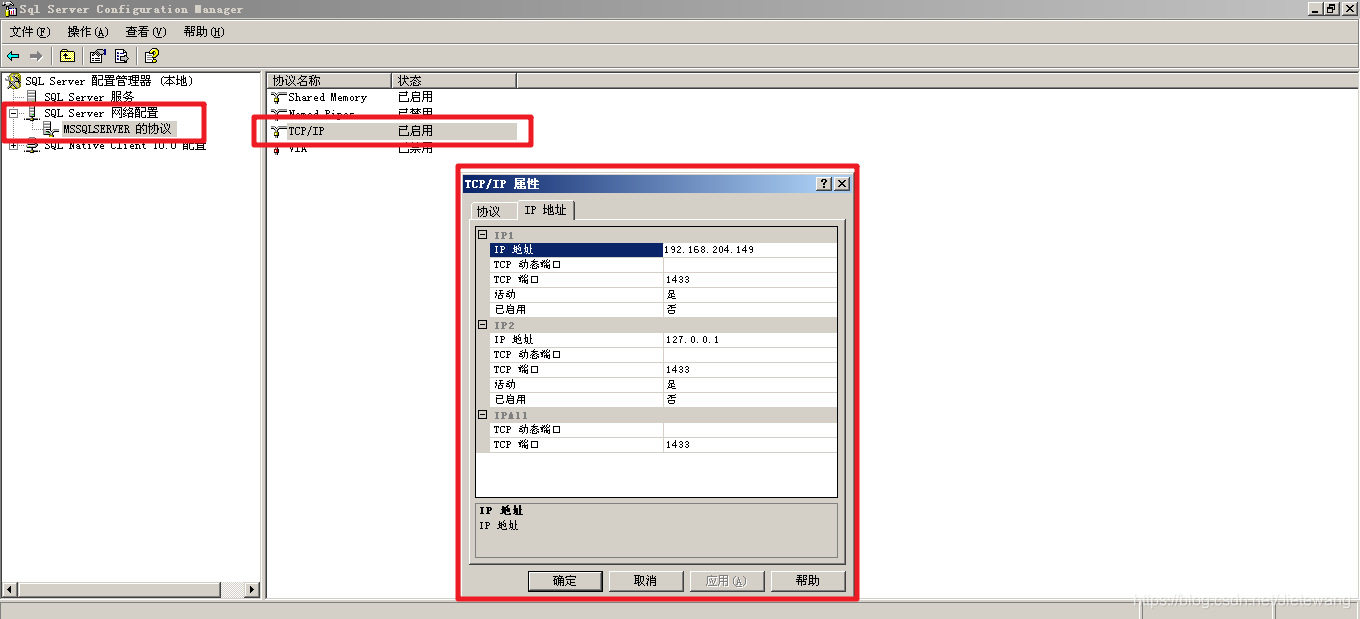Click the SQL Server 服务 tree icon
Screen dimensions: 1360x619
(x=32, y=97)
